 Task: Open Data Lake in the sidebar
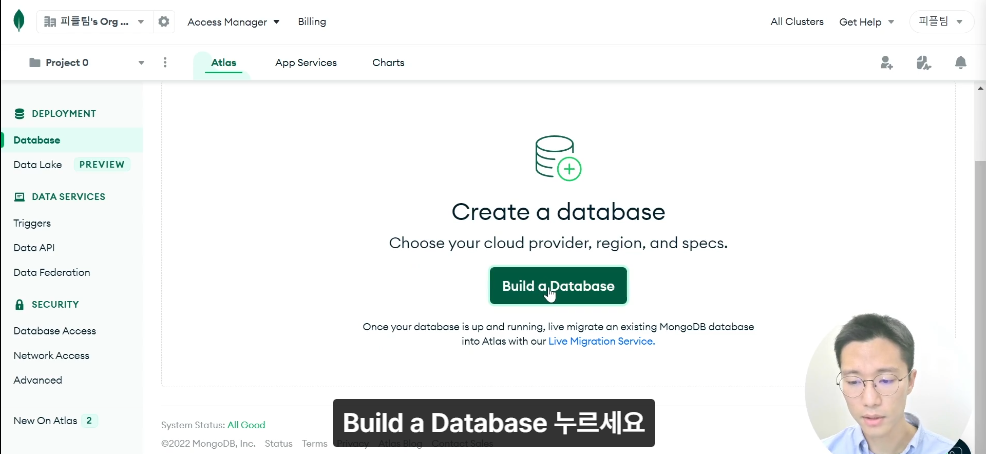tap(38, 165)
